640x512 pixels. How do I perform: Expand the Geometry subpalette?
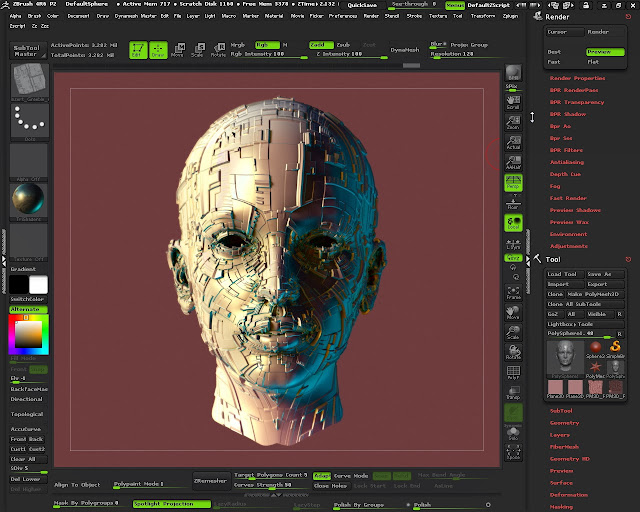click(x=565, y=422)
